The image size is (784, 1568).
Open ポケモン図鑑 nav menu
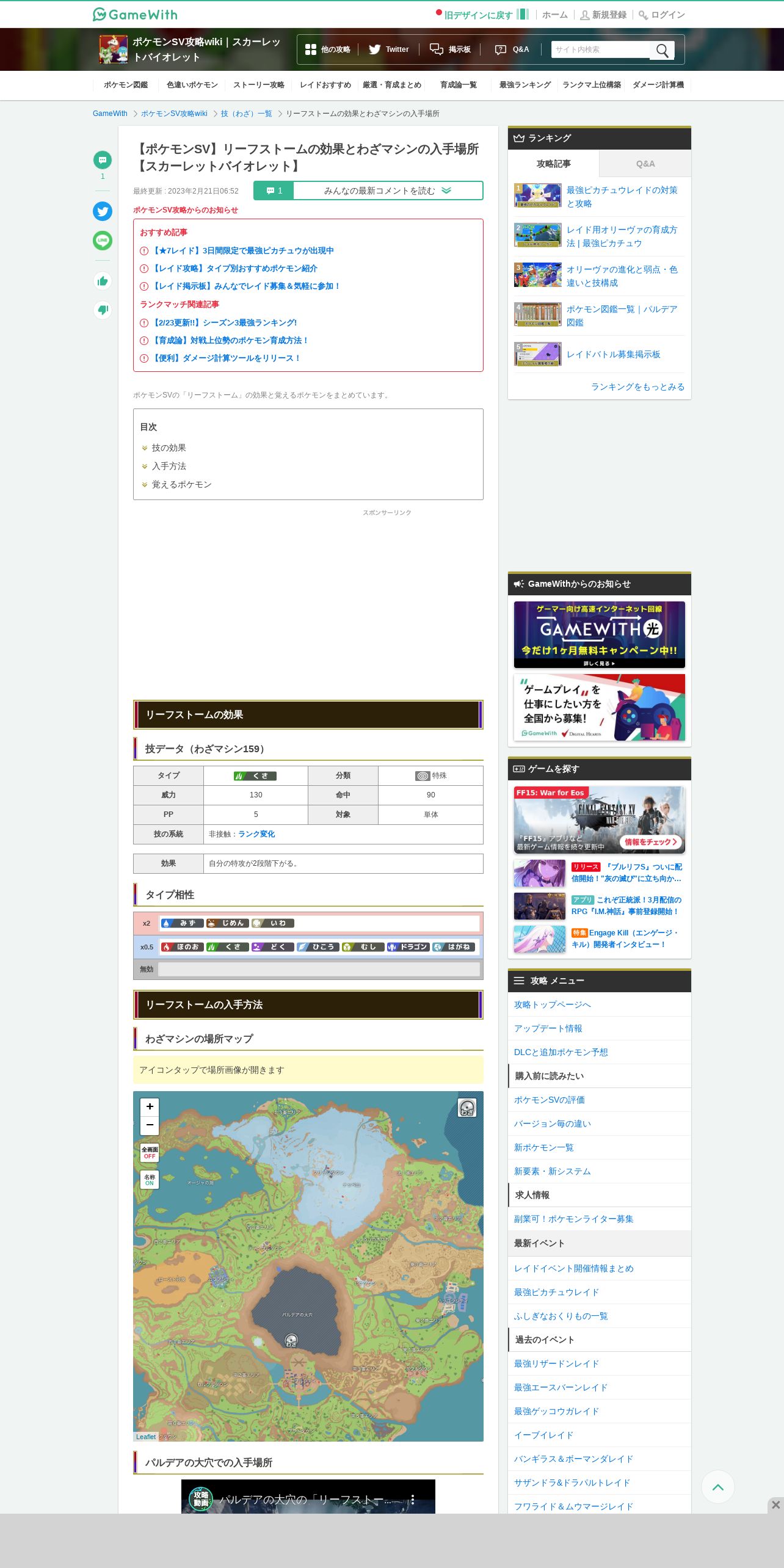pos(126,85)
